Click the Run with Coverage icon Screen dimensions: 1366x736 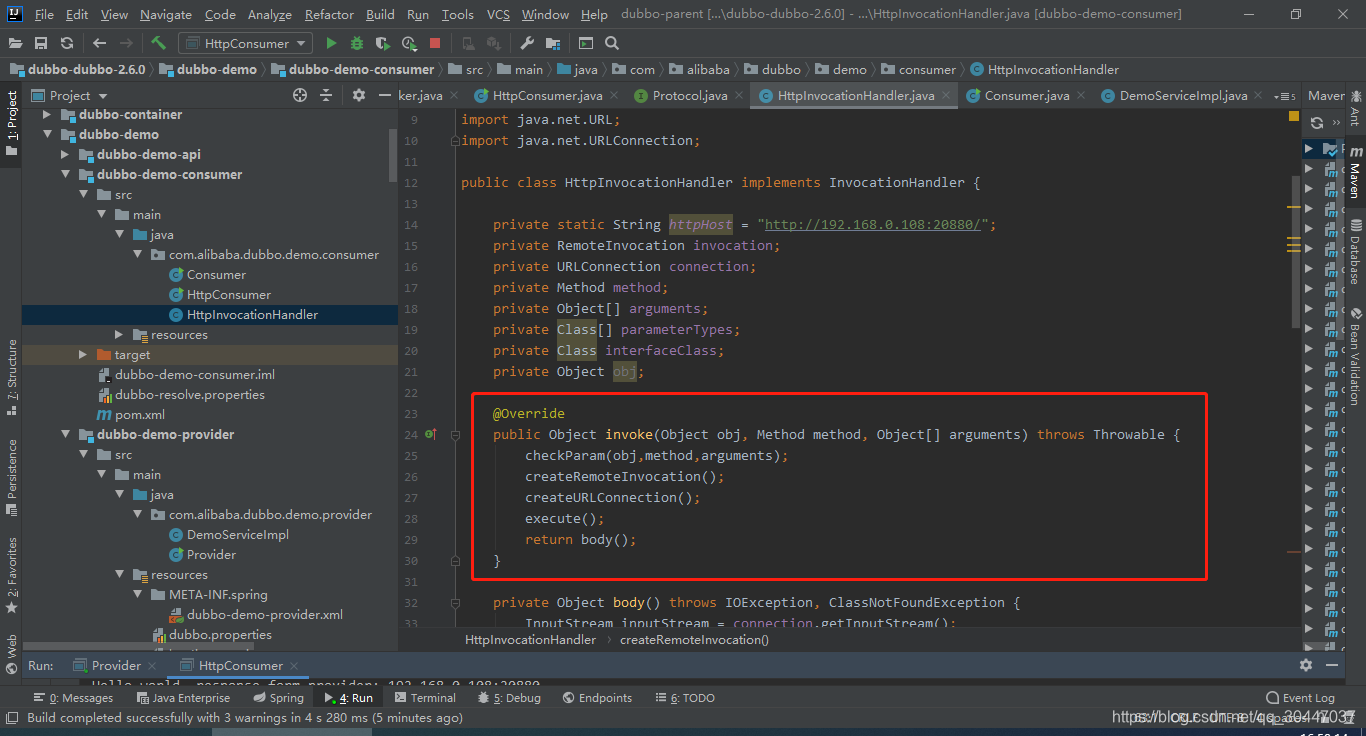[x=383, y=43]
